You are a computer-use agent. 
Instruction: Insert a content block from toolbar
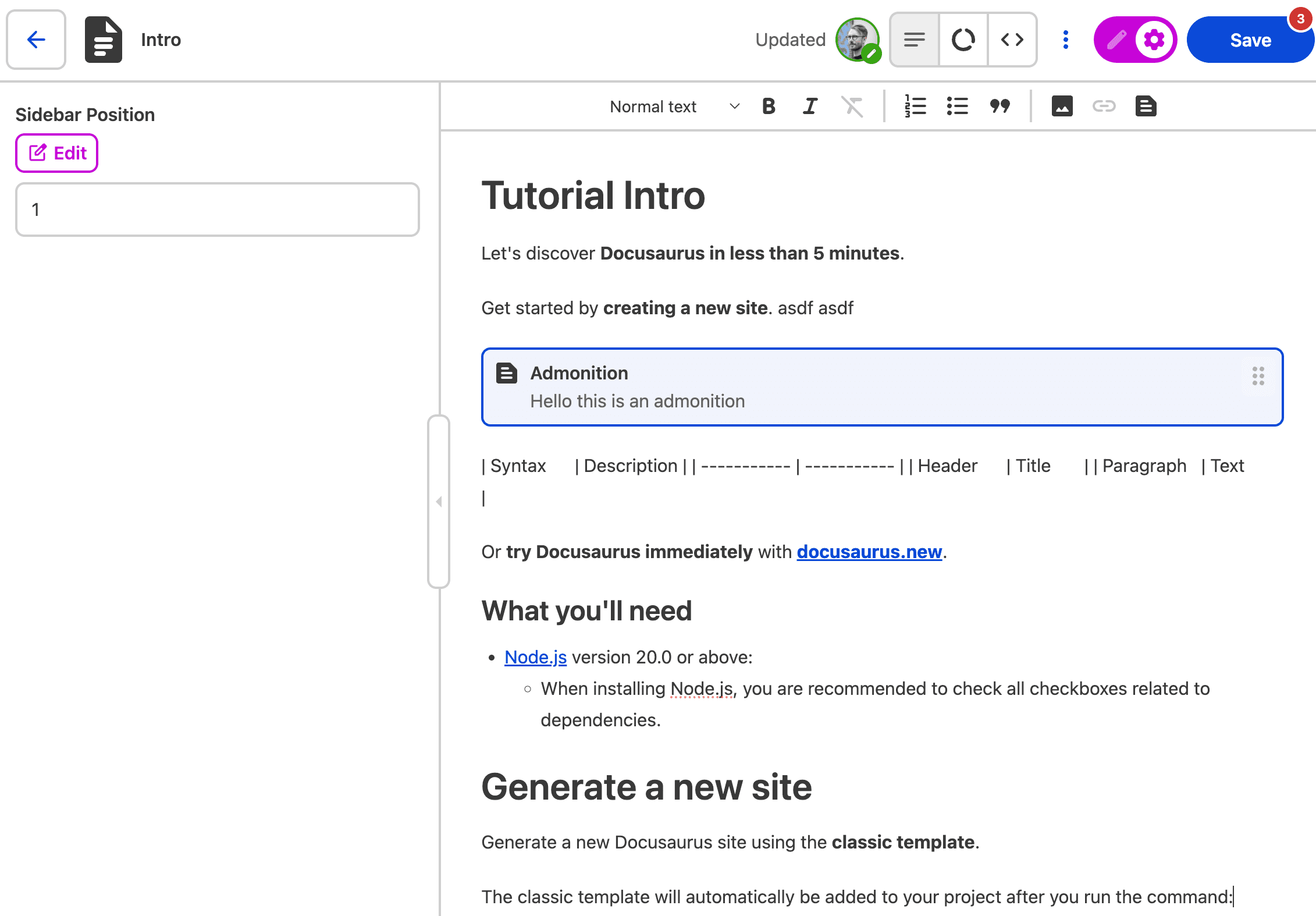[1146, 106]
